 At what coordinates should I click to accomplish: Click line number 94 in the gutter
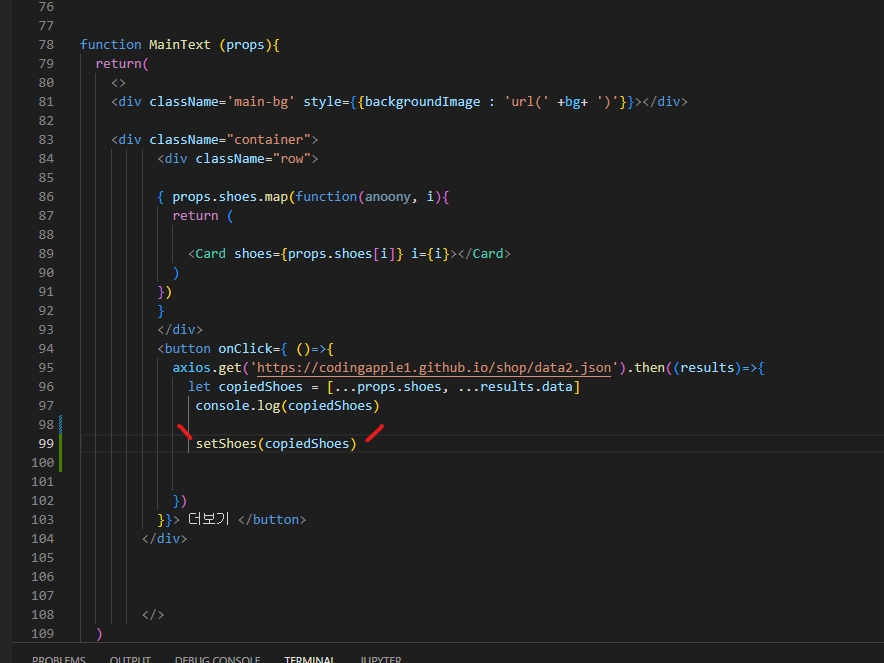[46, 349]
